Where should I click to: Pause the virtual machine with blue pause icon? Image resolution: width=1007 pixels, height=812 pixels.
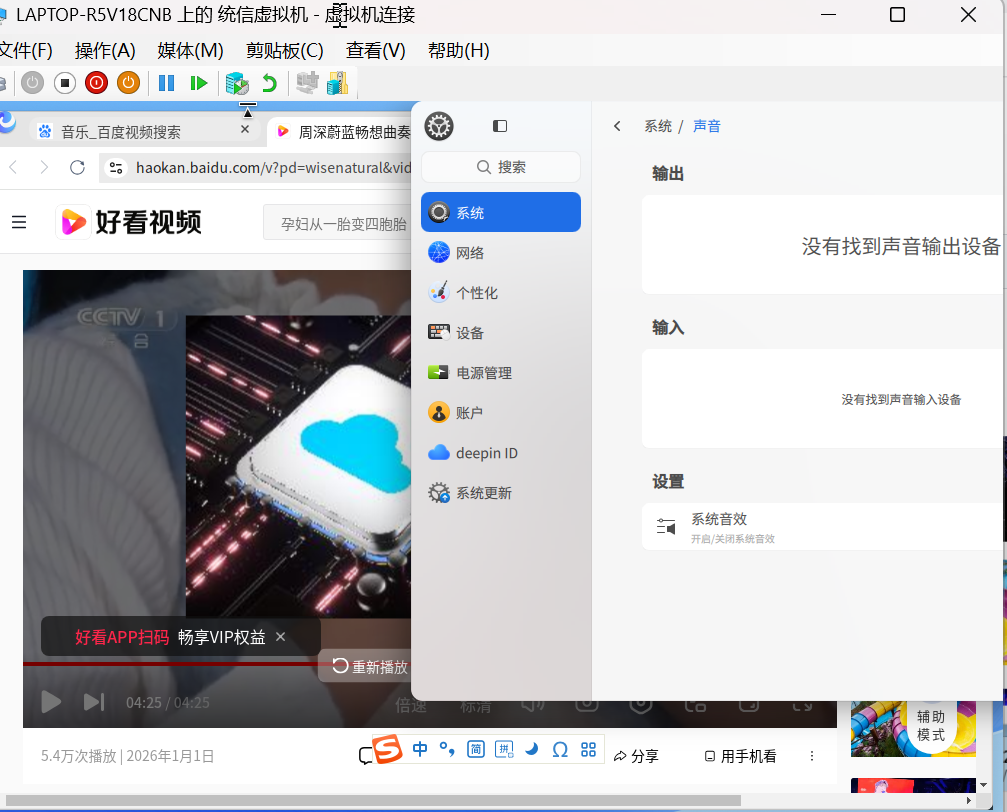pyautogui.click(x=166, y=83)
